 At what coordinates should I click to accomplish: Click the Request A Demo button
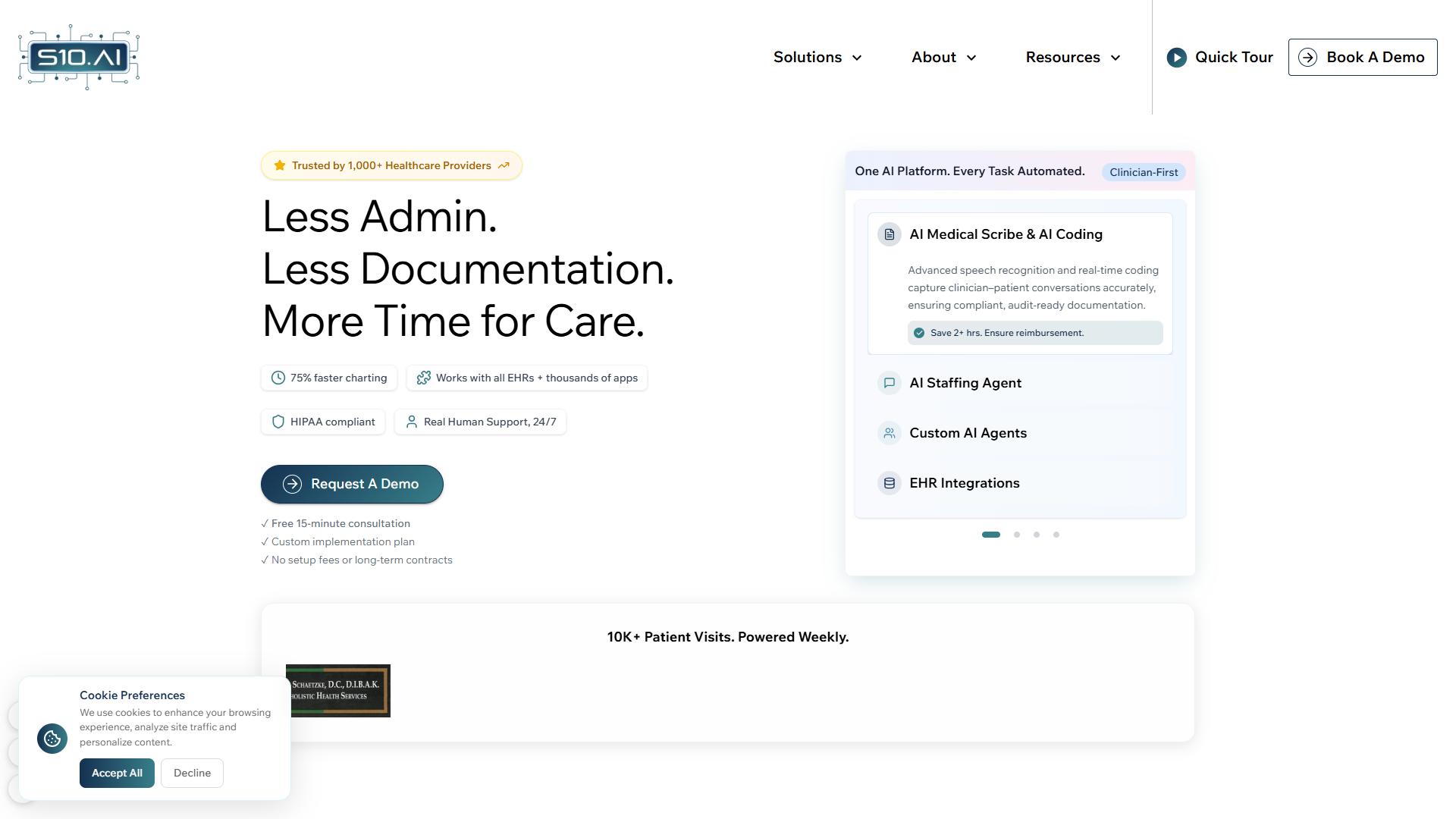352,484
